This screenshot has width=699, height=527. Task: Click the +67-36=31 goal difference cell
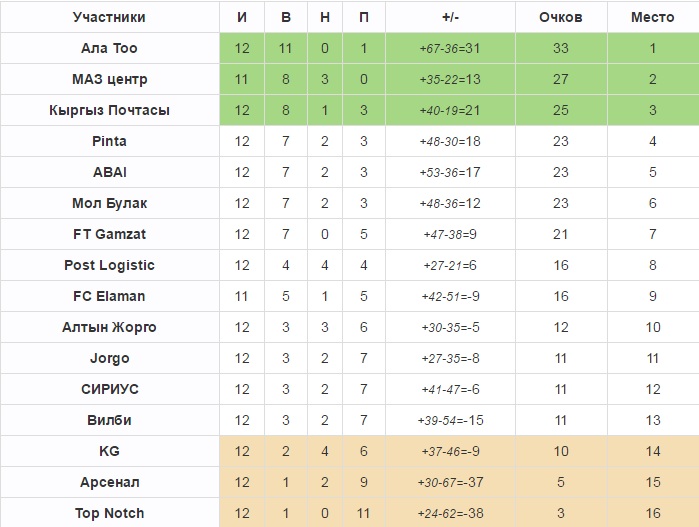click(450, 48)
